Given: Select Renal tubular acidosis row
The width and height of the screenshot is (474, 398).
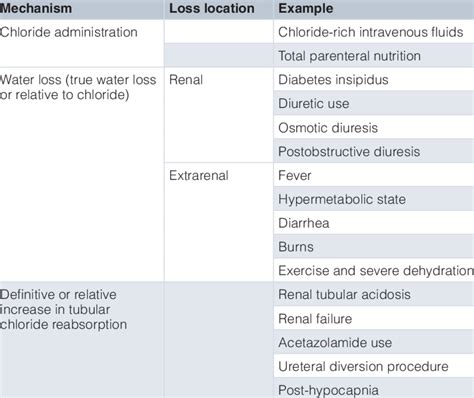Looking at the screenshot, I should 374,294.
